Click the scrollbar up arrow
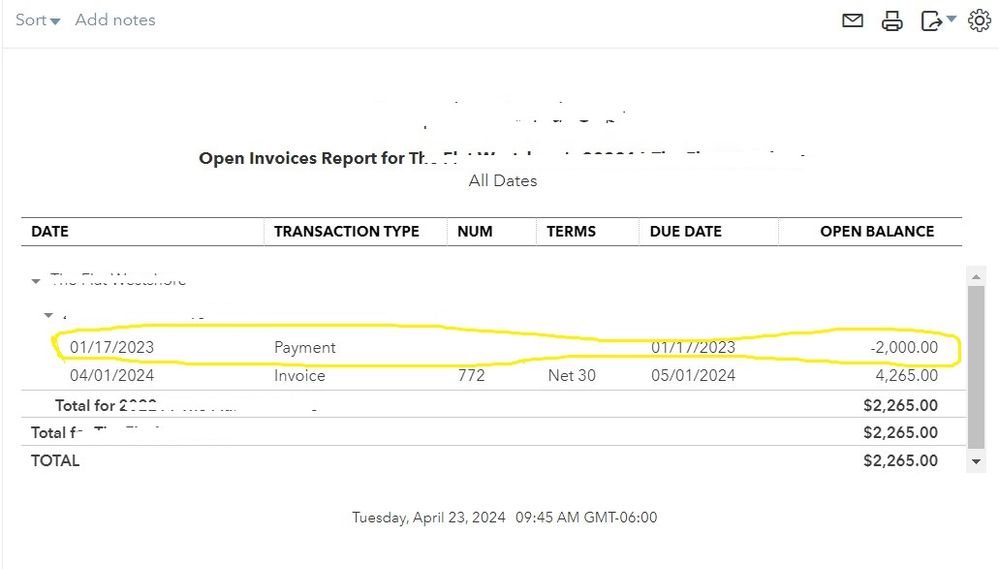This screenshot has width=999, height=569. [x=977, y=275]
